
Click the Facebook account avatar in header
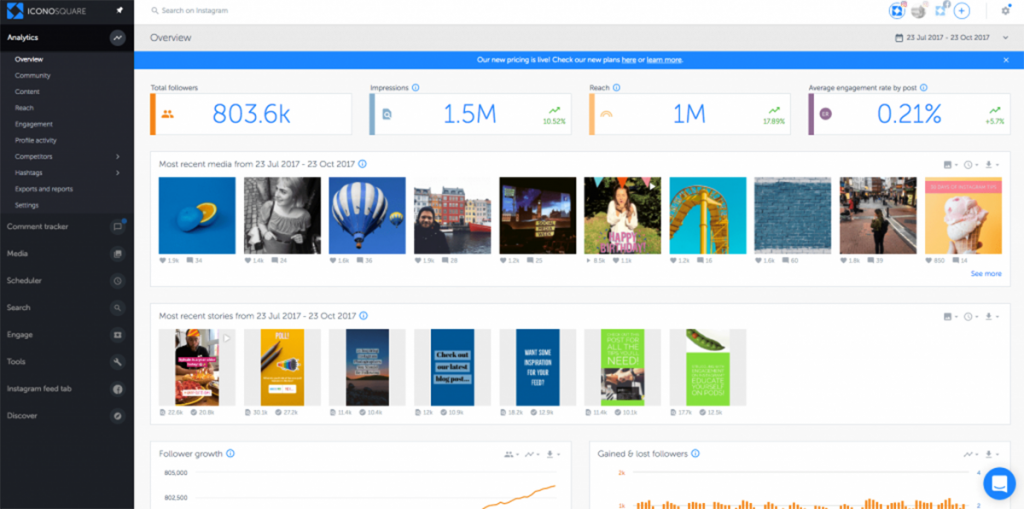pos(940,11)
